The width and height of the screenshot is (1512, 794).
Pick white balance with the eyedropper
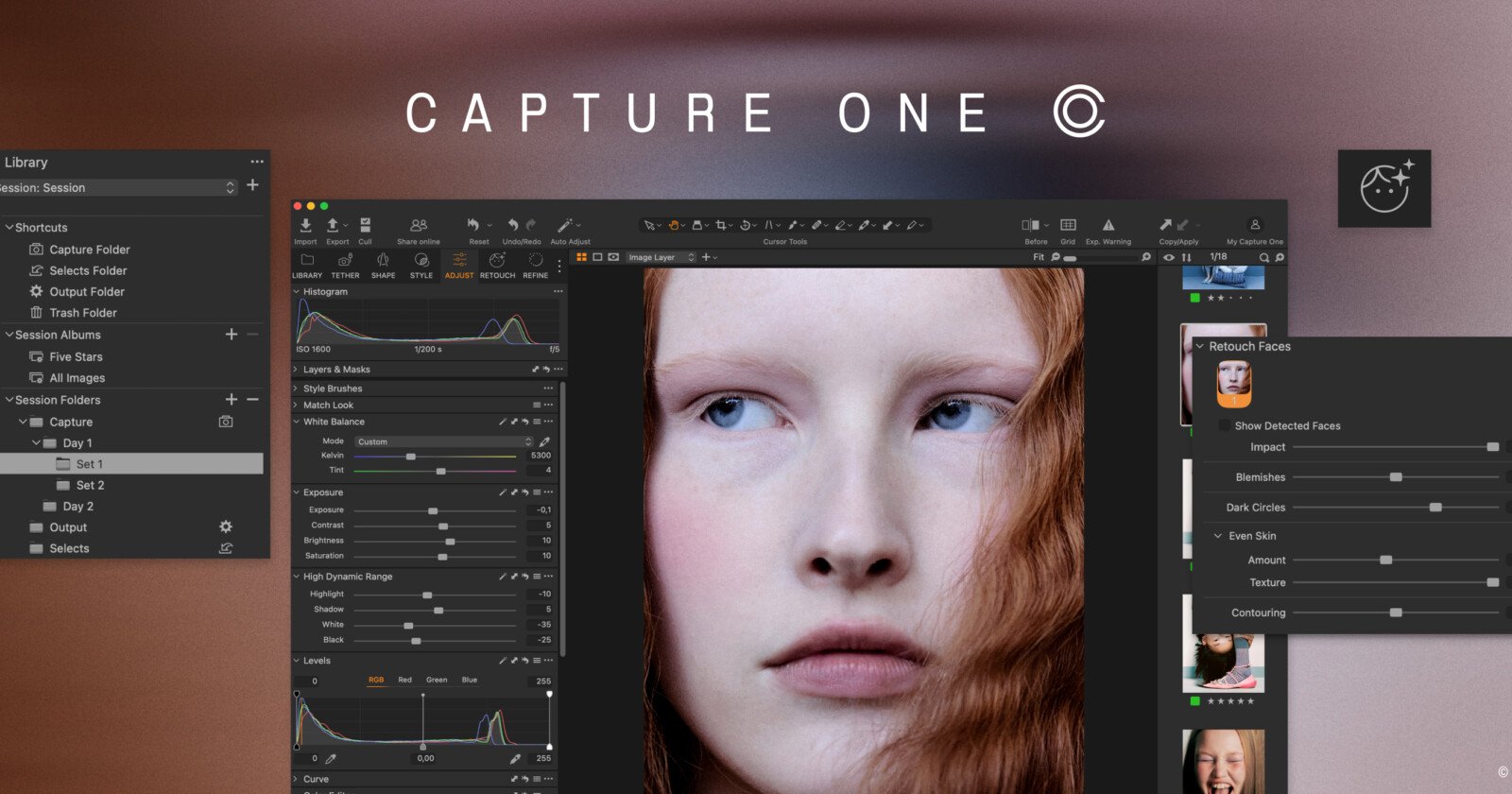[544, 441]
